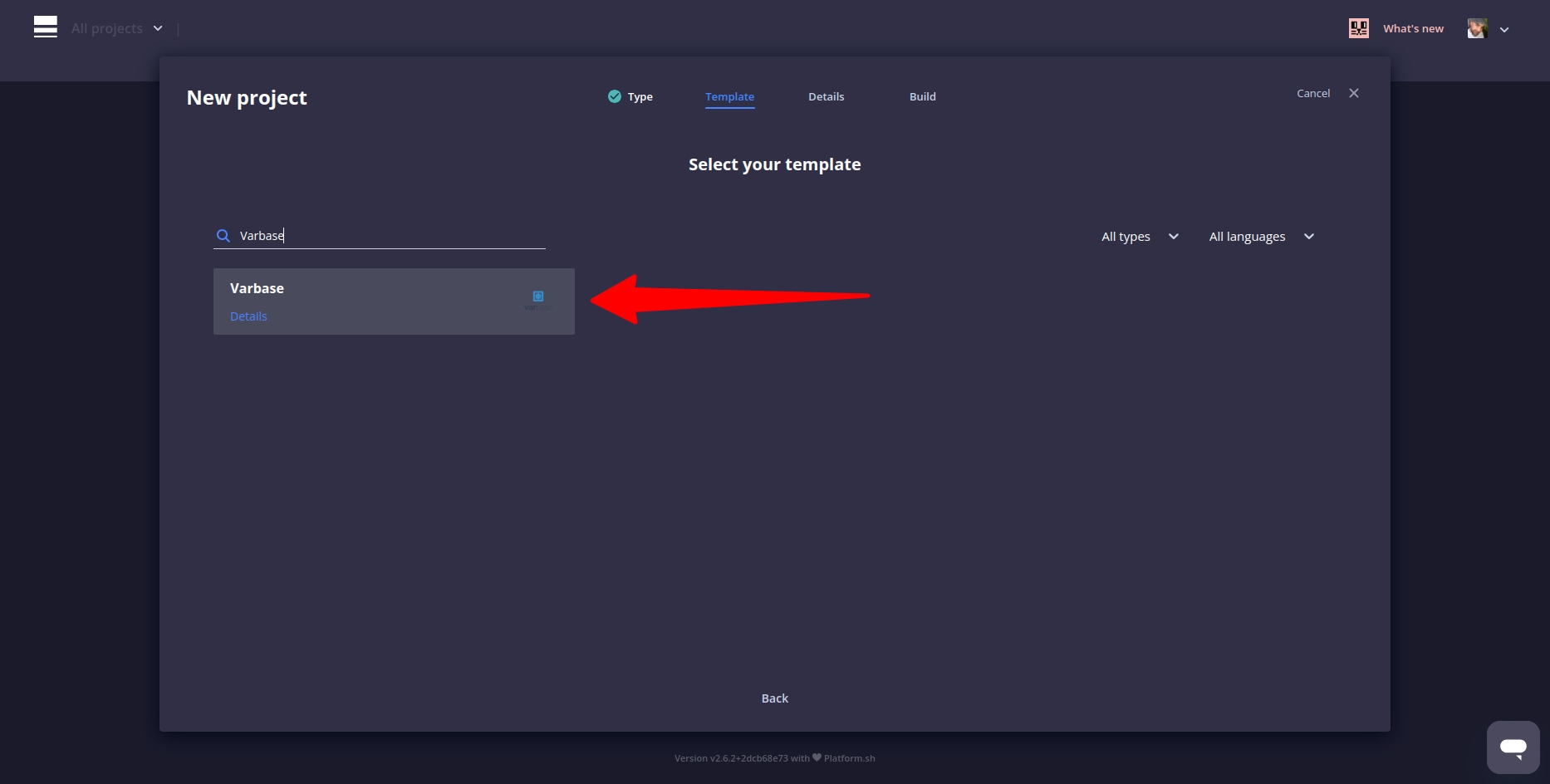Screen dimensions: 1550x784
Task: Go to the Type step
Action: pos(640,96)
